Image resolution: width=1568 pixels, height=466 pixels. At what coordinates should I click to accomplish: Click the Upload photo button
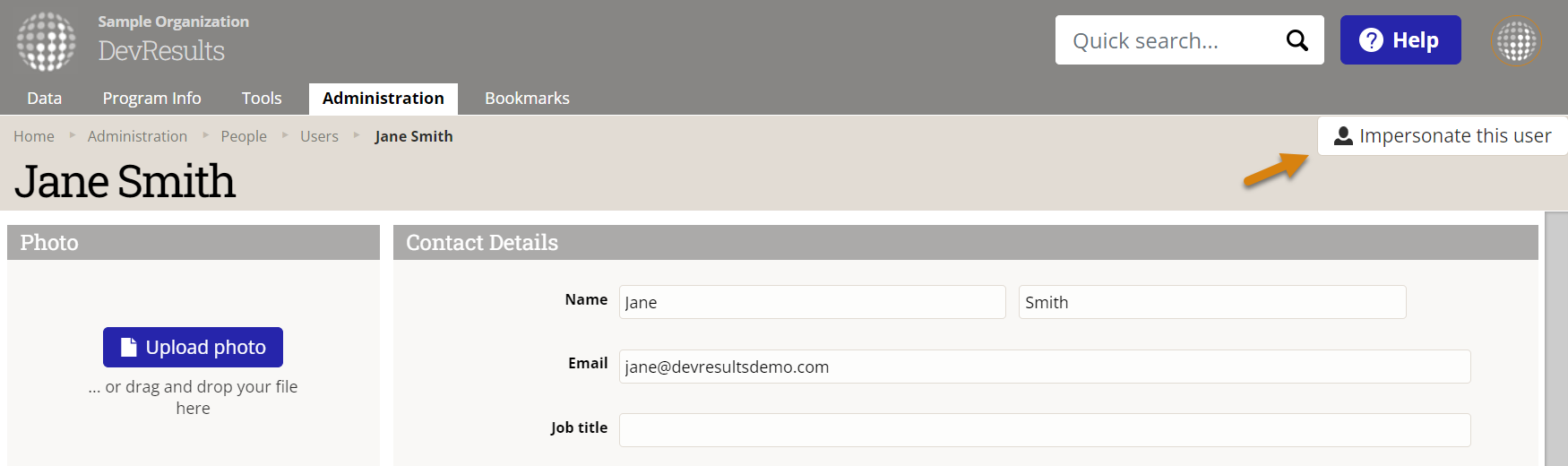[193, 348]
